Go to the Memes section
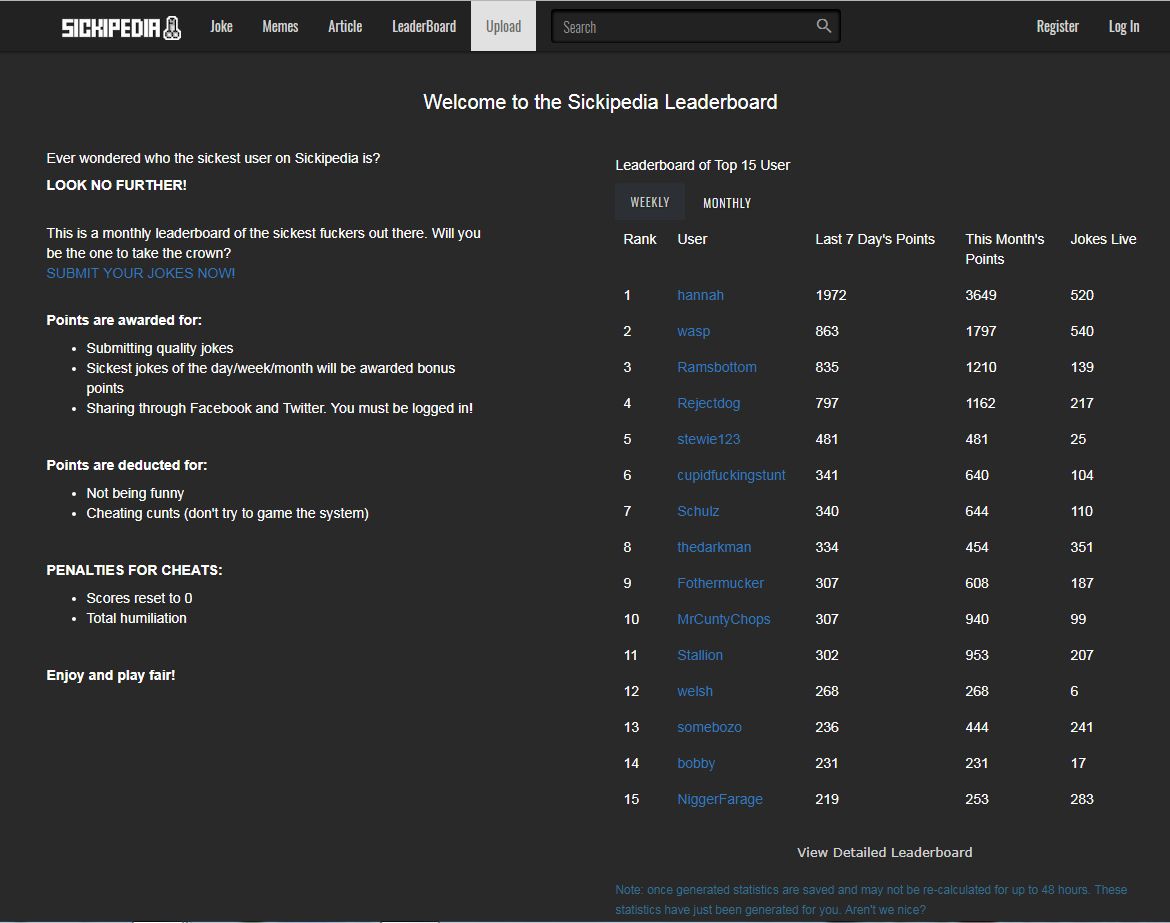This screenshot has height=923, width=1170. pyautogui.click(x=280, y=27)
